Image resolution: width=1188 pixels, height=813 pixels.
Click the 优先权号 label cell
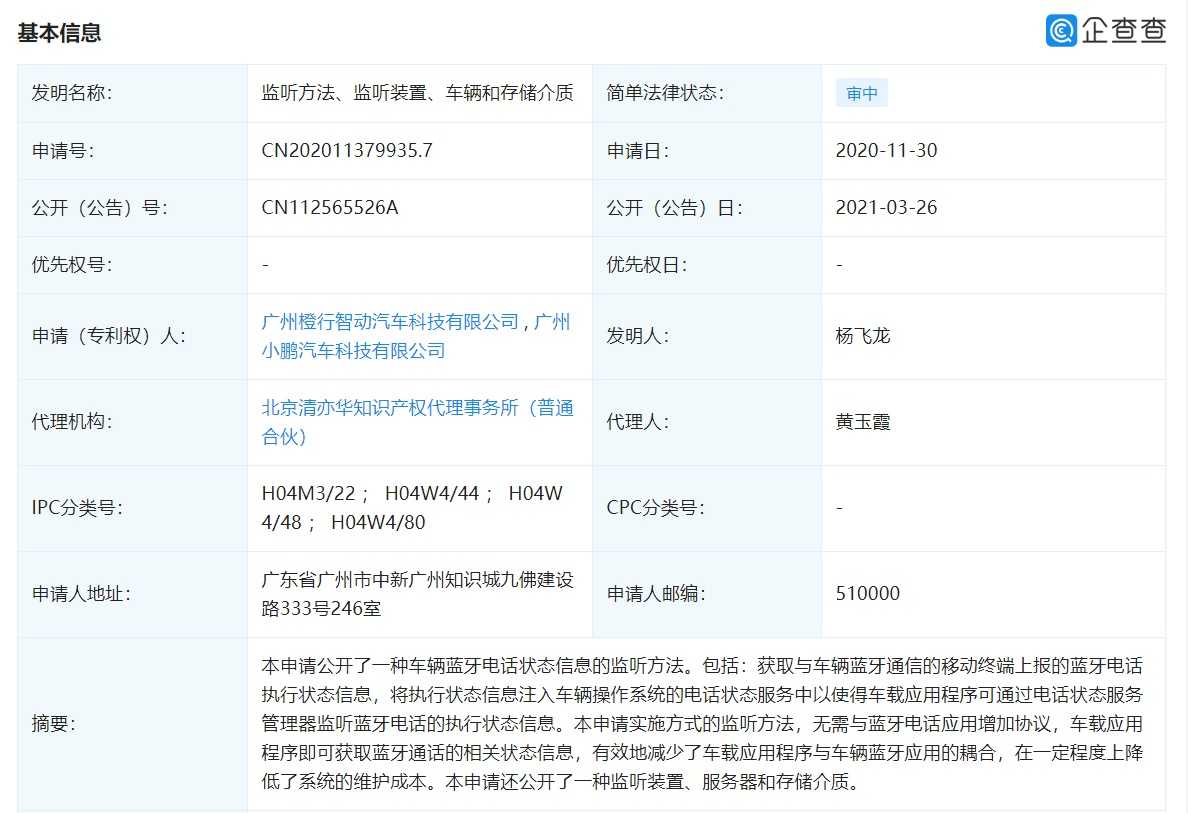(133, 265)
